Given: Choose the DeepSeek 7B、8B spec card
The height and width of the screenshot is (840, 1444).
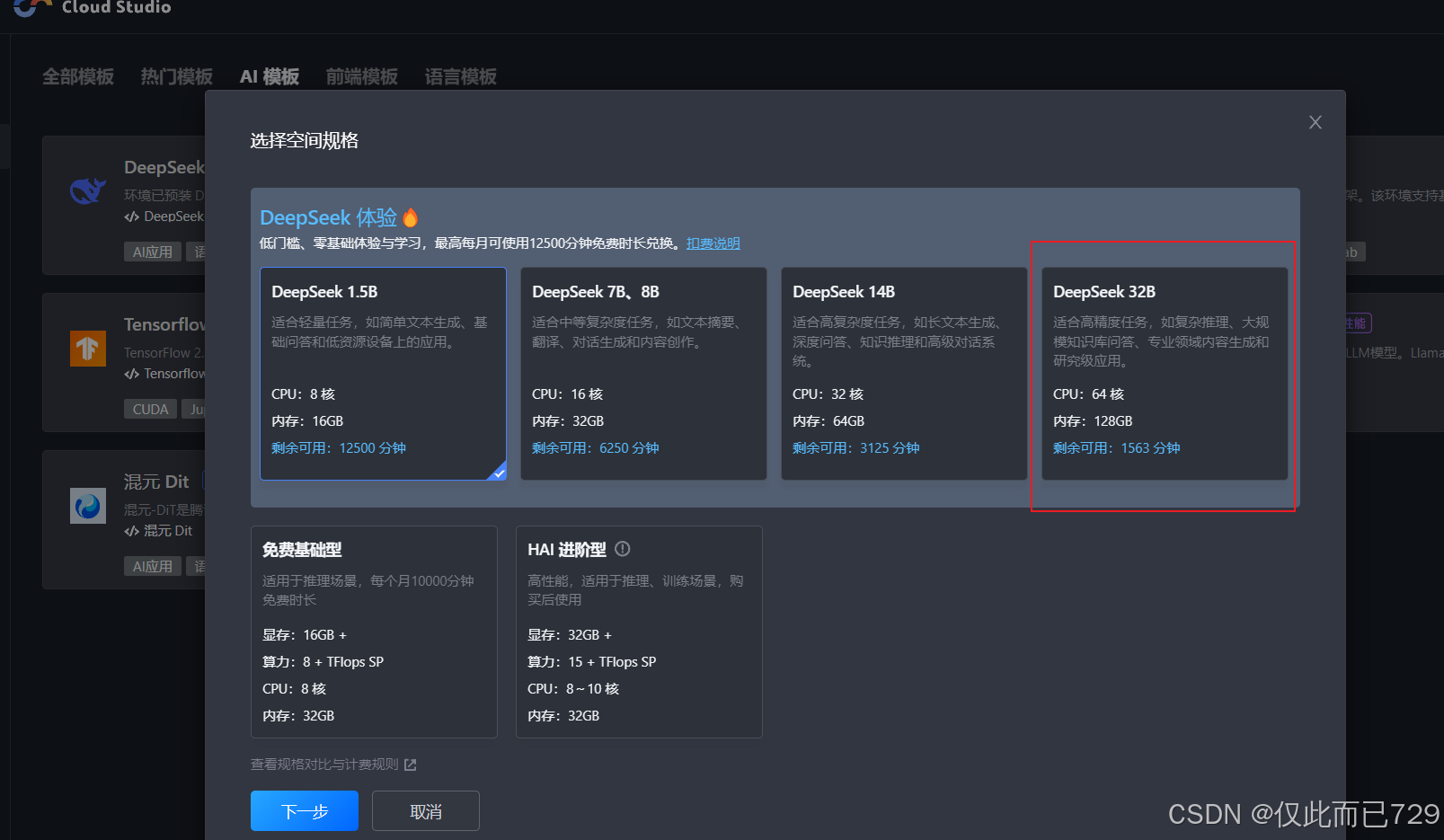Looking at the screenshot, I should 643,374.
